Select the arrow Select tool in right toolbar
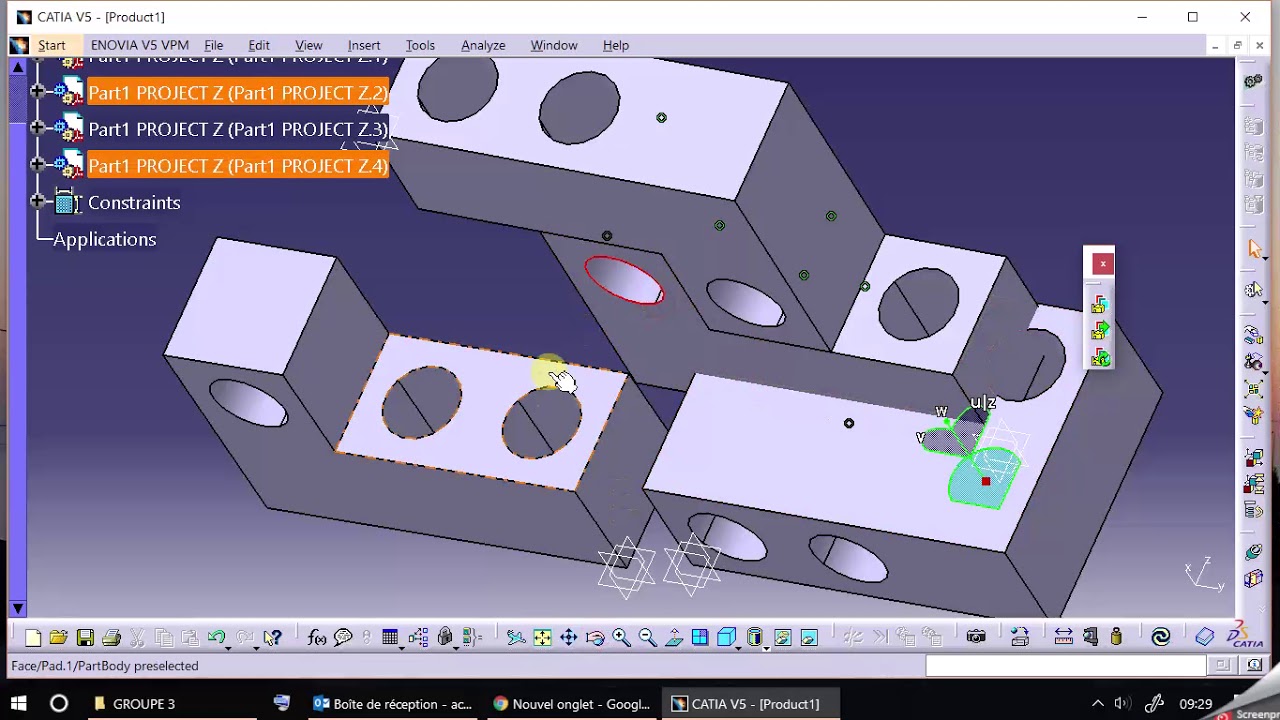 tap(1254, 249)
